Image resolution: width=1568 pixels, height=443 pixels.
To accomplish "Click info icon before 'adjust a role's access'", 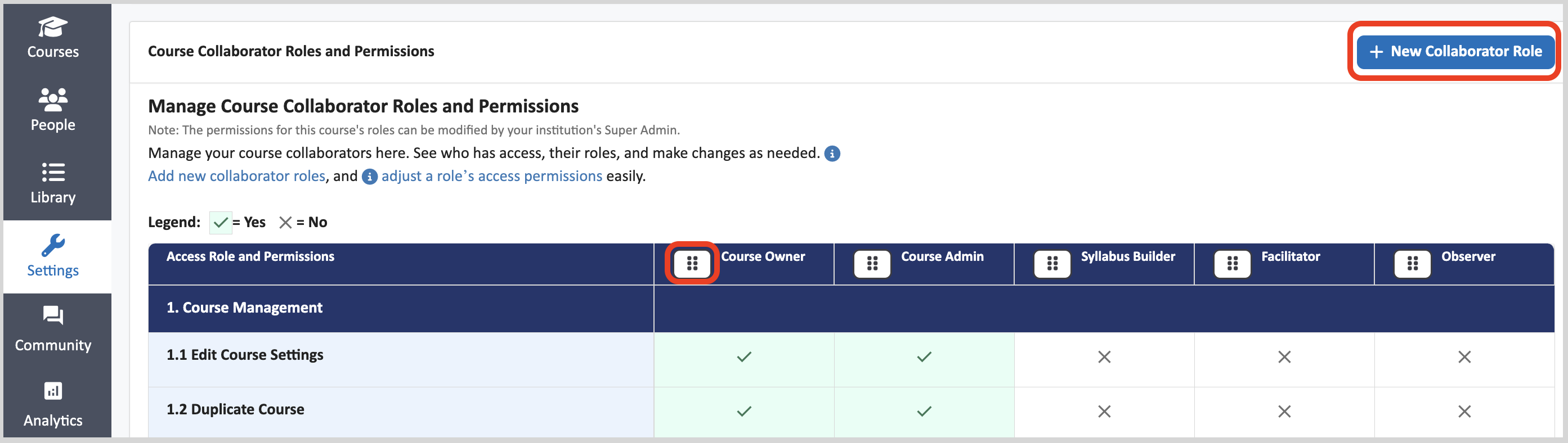I will pos(369,177).
